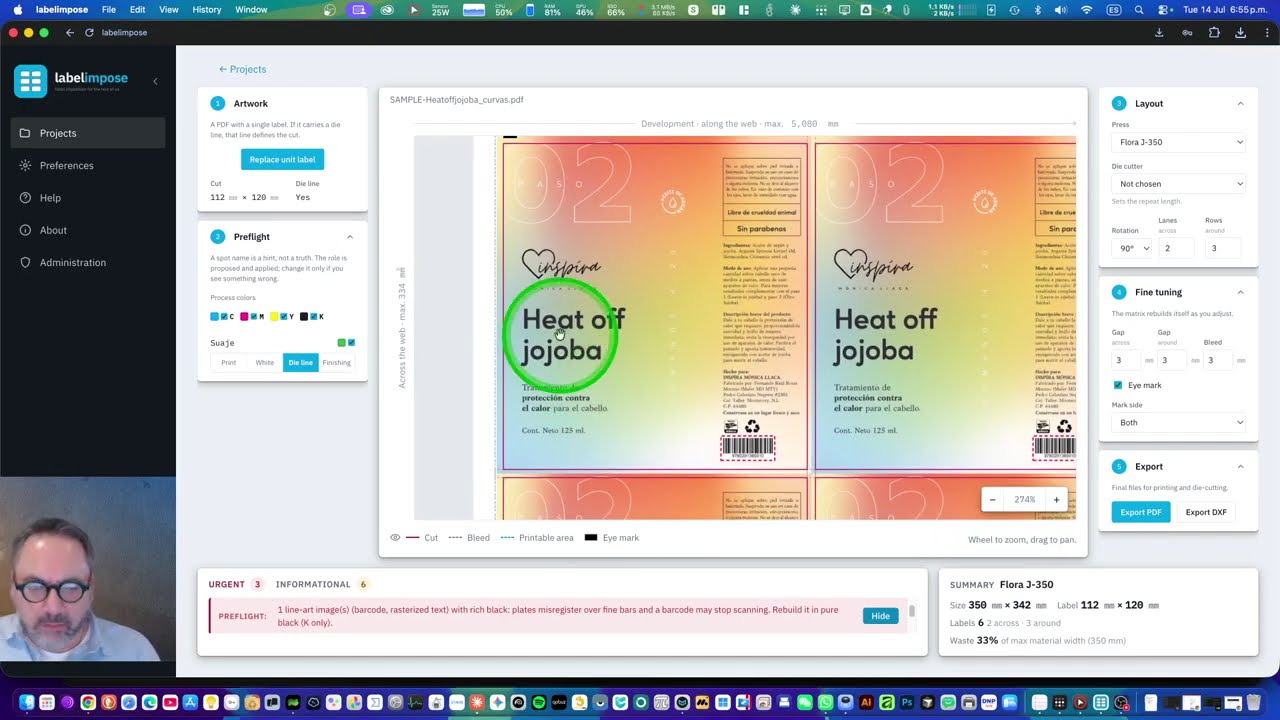Click the cyan C color swatch
The width and height of the screenshot is (1280, 720).
pos(214,317)
